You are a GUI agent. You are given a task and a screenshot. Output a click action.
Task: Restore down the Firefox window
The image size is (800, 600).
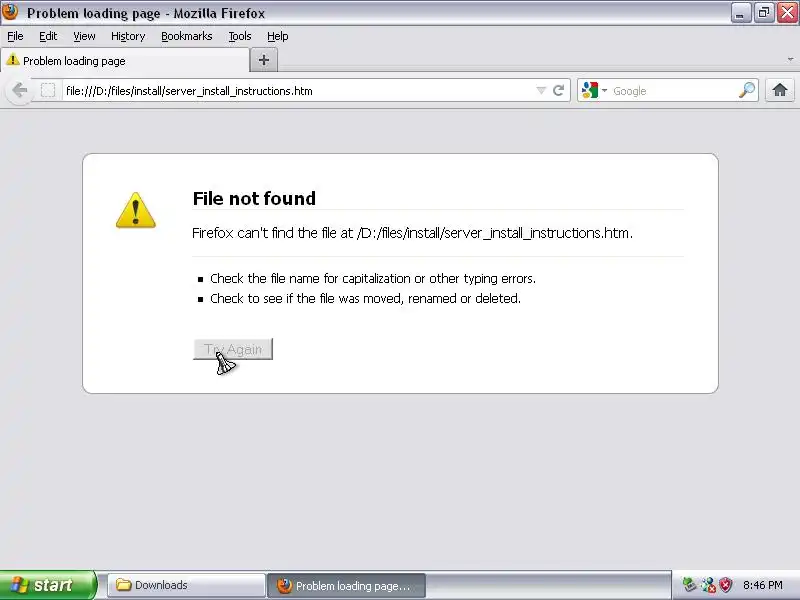[763, 13]
